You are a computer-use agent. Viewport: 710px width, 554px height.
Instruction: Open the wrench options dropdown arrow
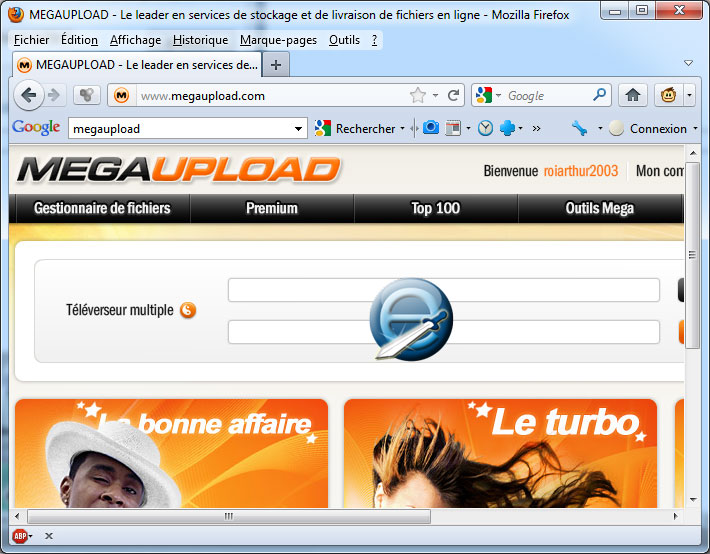point(600,129)
